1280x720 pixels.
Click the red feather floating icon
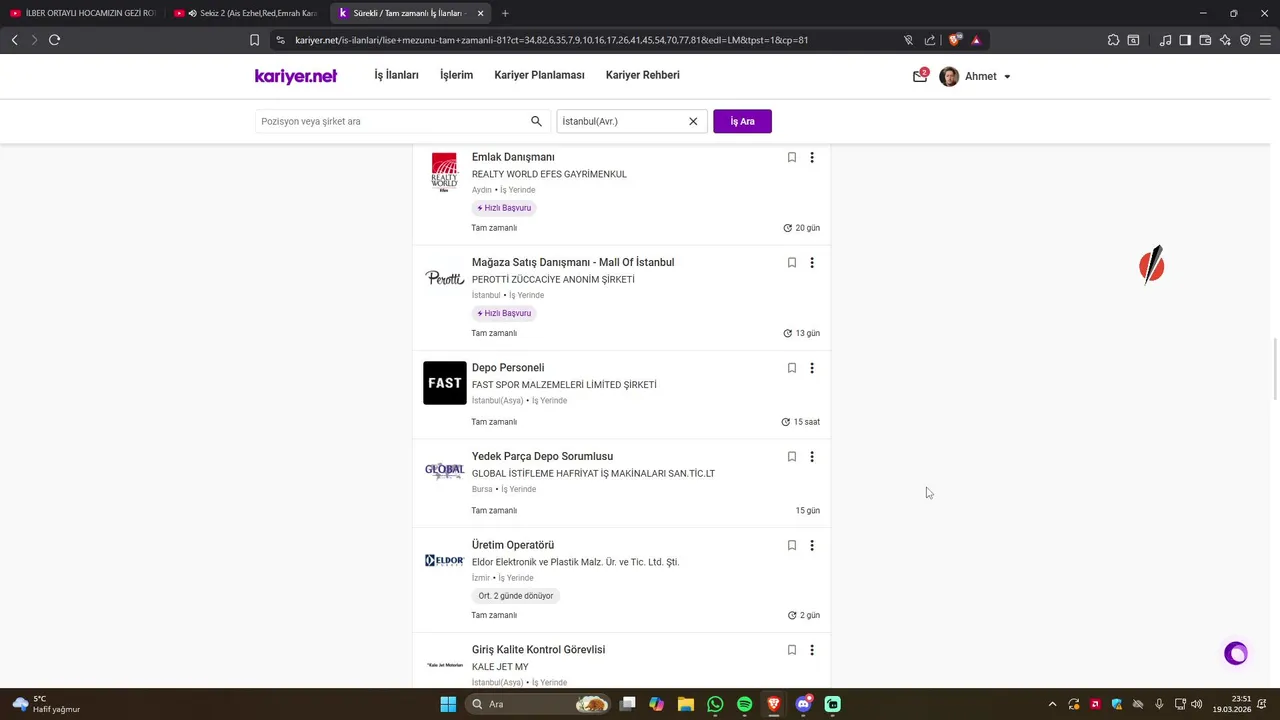click(1152, 265)
